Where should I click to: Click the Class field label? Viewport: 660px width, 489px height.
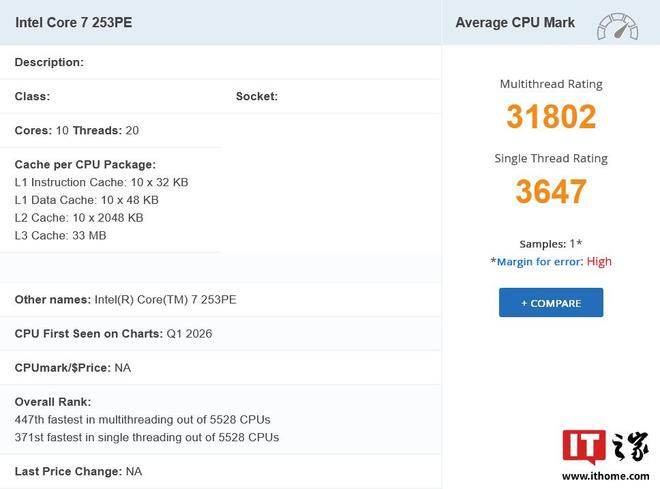(32, 97)
